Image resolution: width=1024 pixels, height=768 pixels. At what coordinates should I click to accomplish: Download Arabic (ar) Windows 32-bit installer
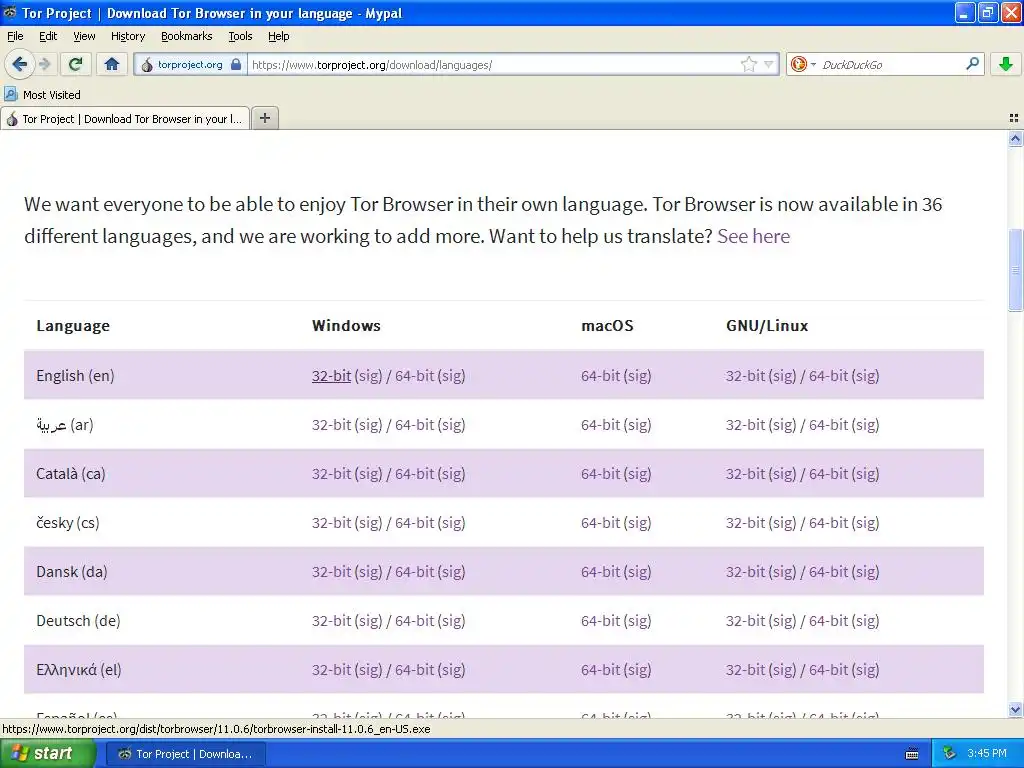331,424
